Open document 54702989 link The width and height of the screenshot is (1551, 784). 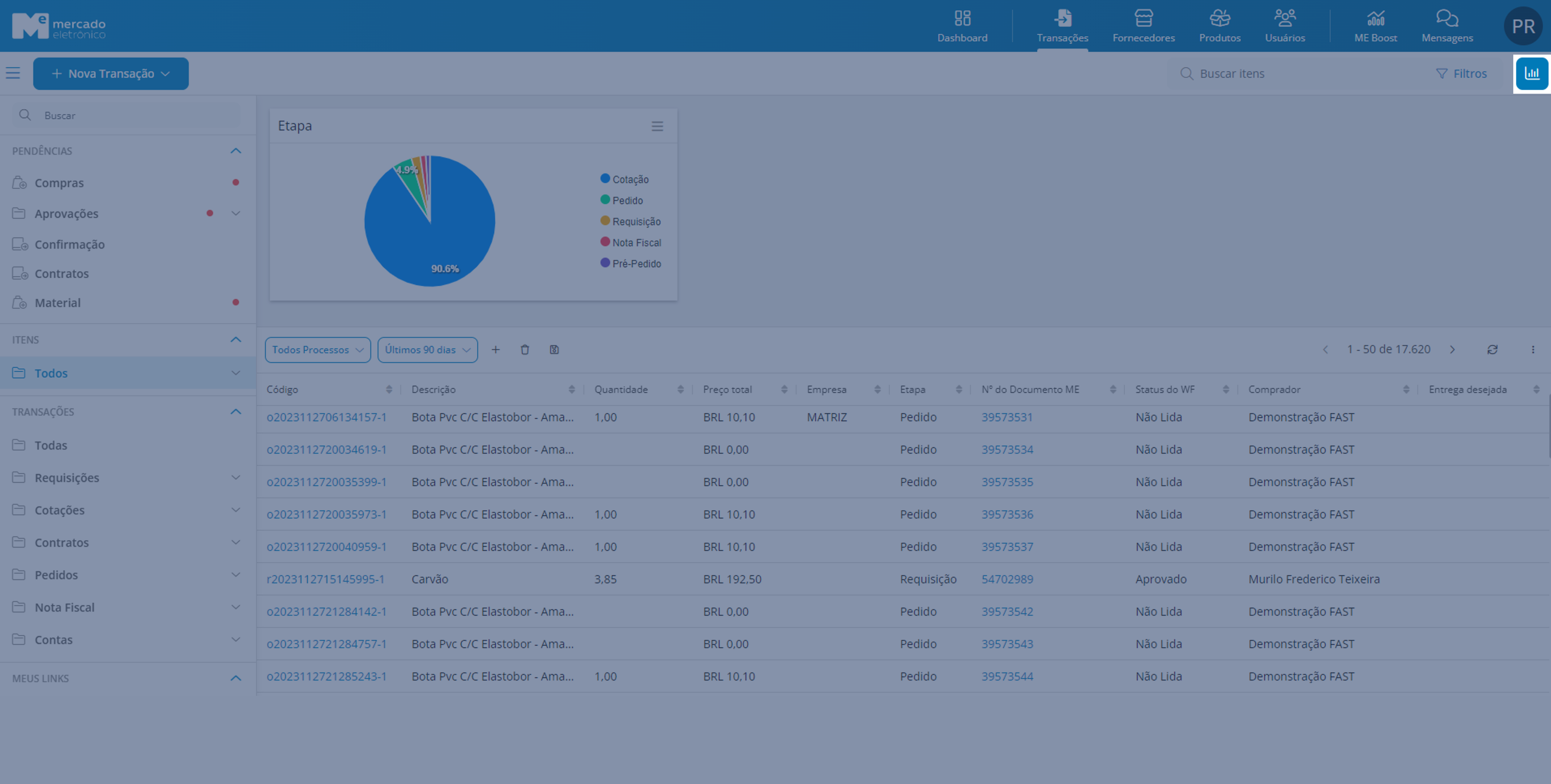(1007, 579)
